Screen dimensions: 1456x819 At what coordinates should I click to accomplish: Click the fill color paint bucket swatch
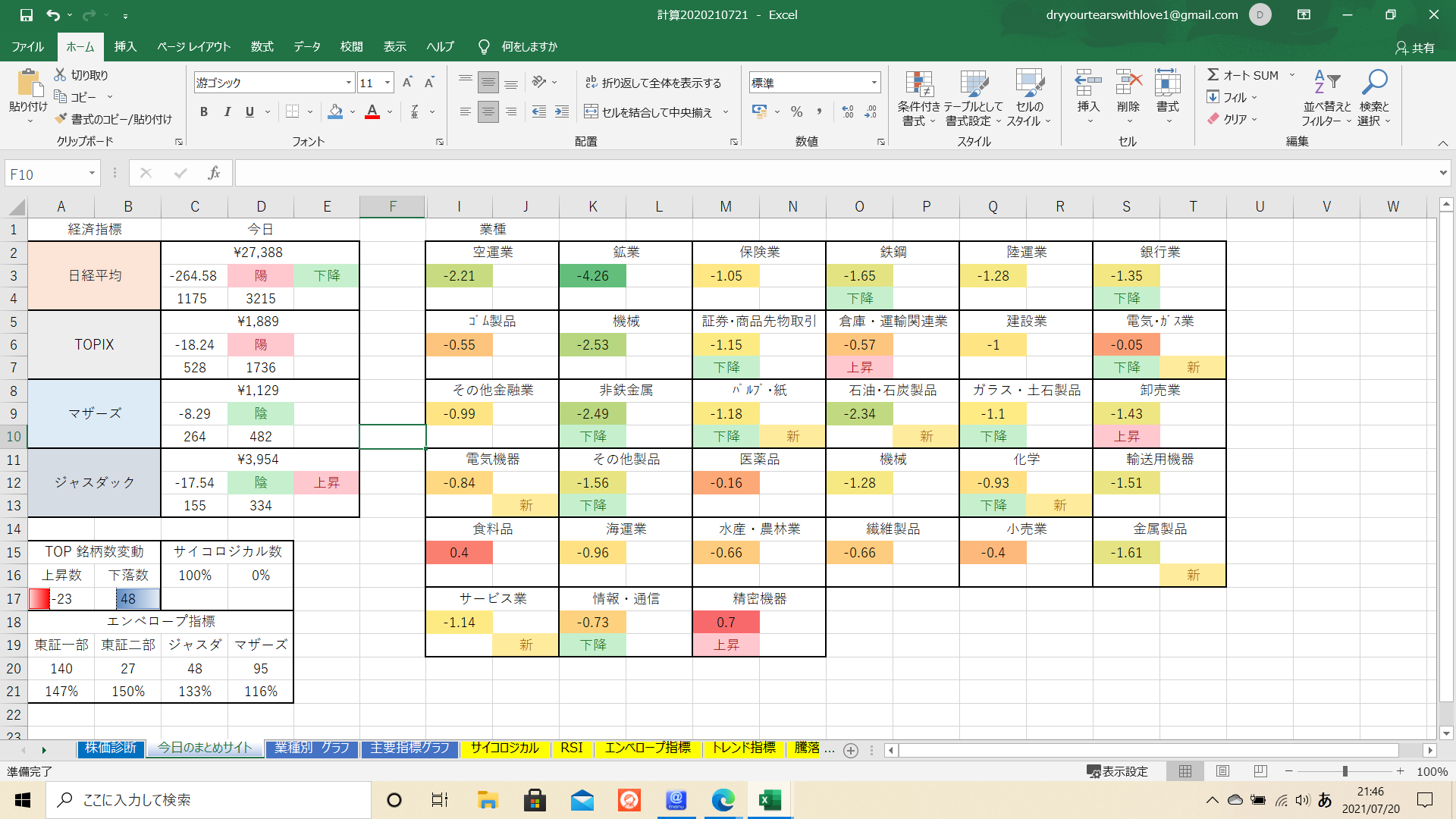coord(335,111)
